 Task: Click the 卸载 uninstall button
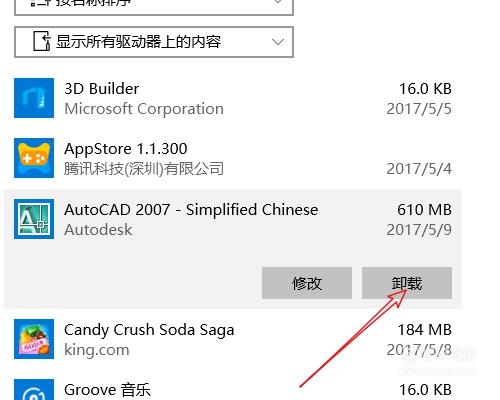click(x=407, y=283)
